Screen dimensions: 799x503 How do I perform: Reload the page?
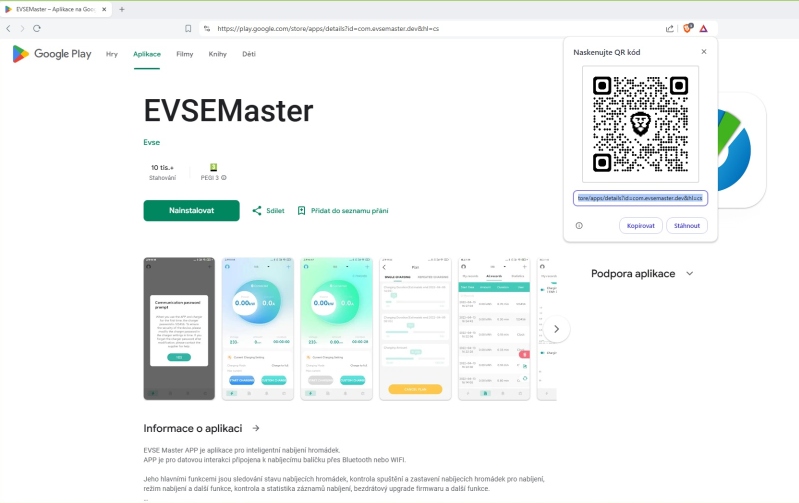coord(37,29)
